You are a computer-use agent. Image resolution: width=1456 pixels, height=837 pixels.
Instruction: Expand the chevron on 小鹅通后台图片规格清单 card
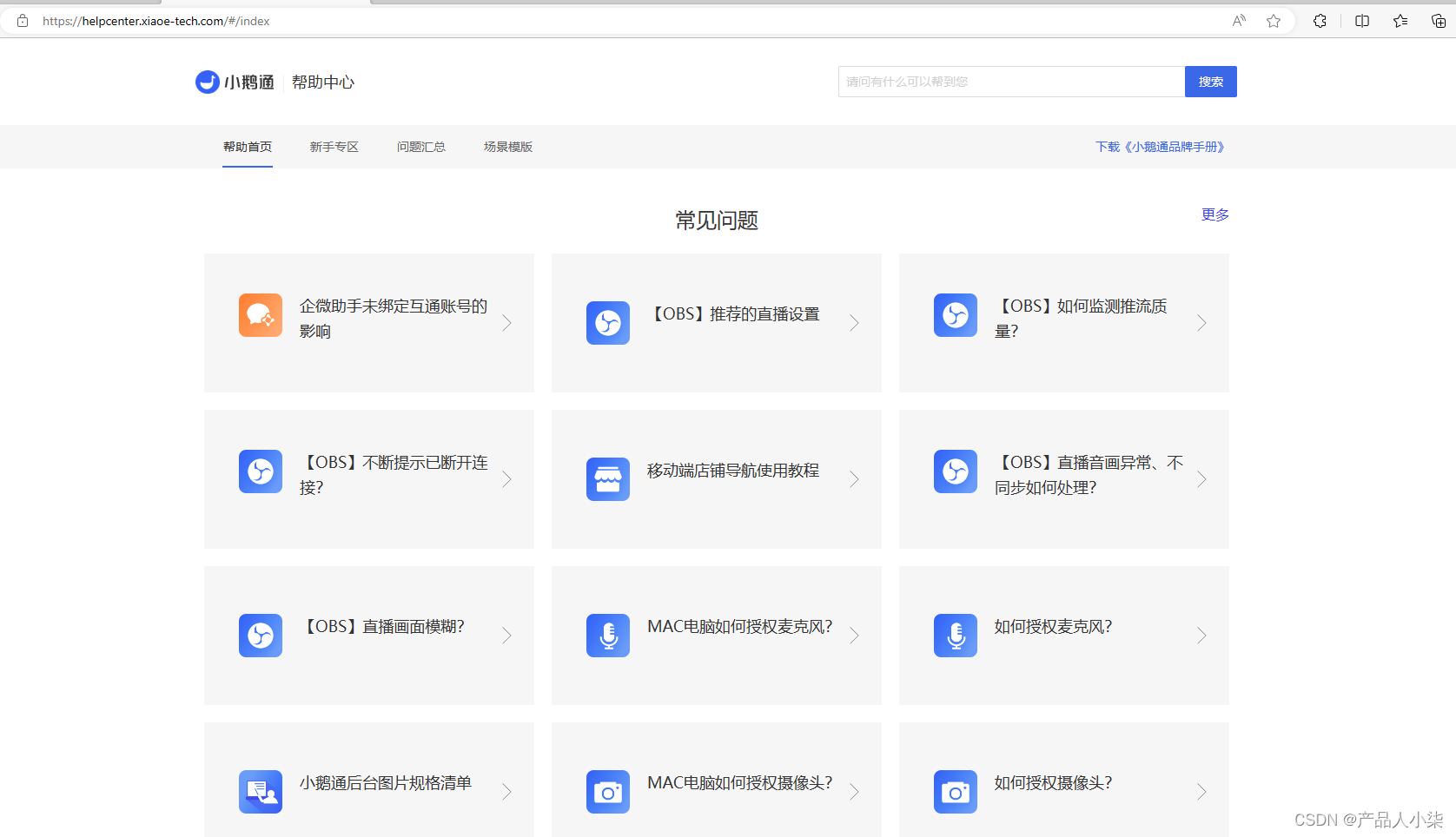[x=507, y=792]
